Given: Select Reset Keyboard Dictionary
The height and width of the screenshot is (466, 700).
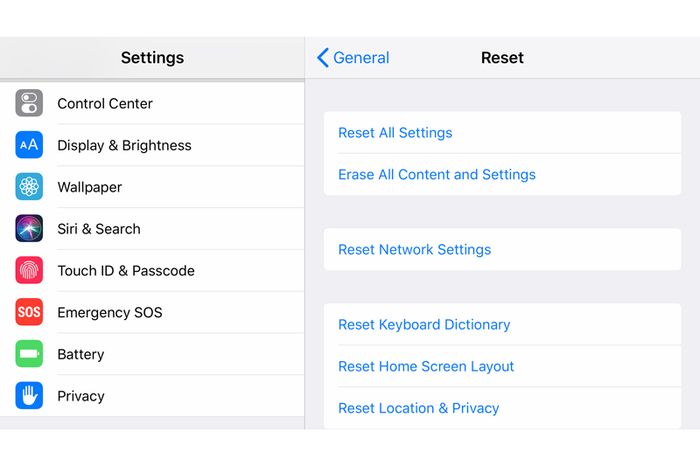Looking at the screenshot, I should point(424,325).
